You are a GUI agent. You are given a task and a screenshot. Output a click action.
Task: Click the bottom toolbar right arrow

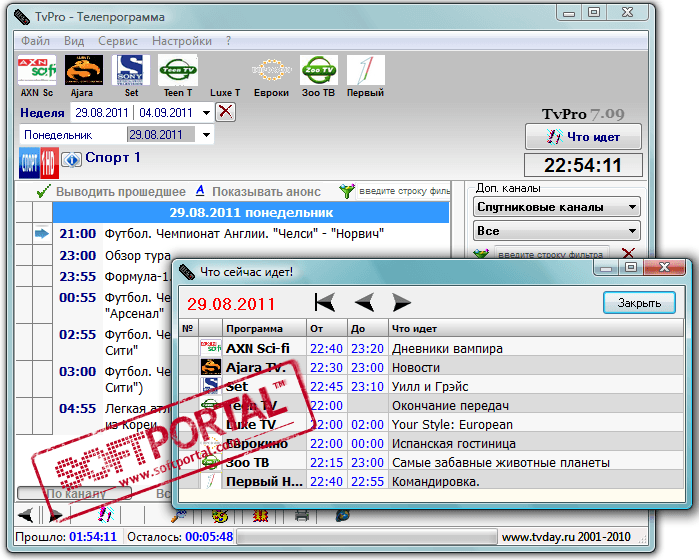[x=55, y=516]
